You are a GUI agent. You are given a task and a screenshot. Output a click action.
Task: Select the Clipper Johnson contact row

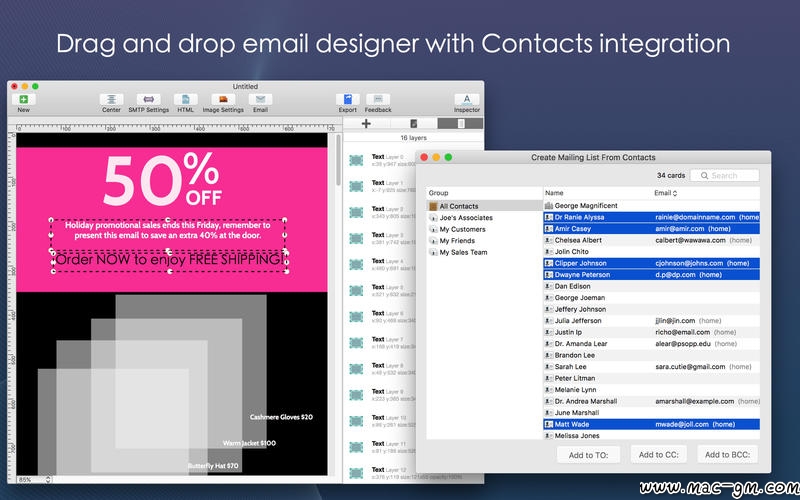(652, 263)
